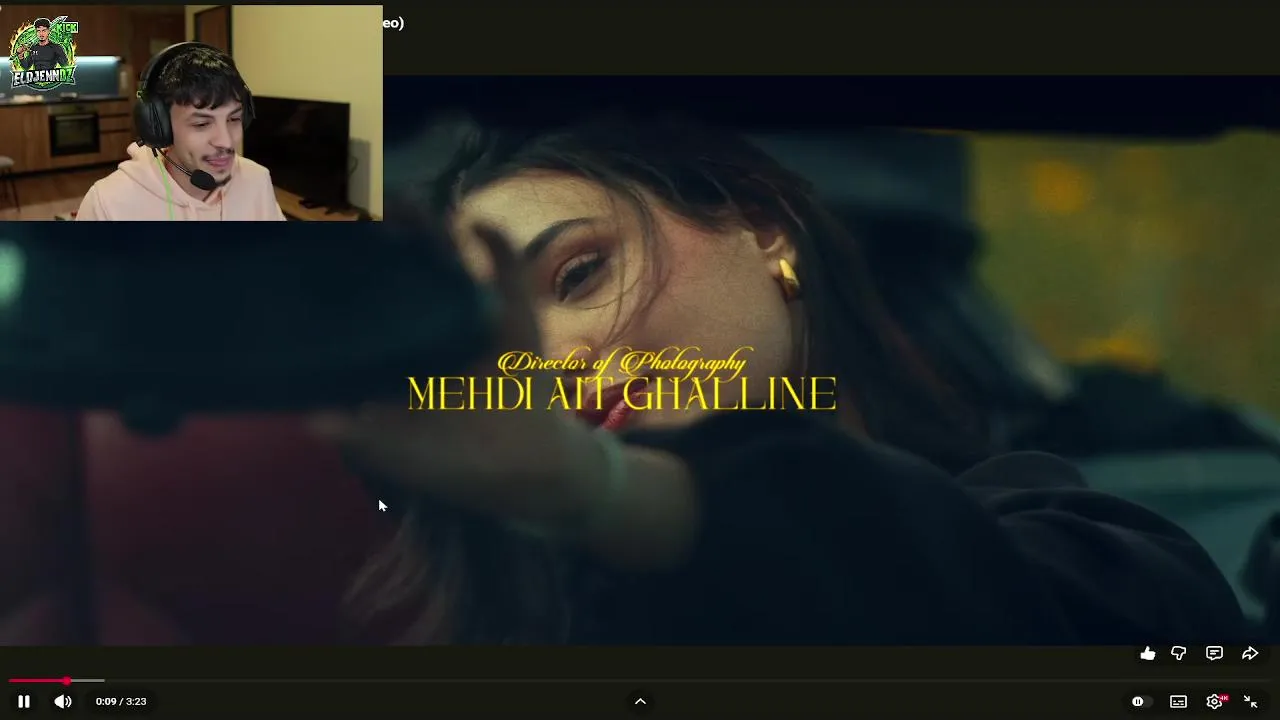Click the webcam overlay thumbnail
This screenshot has width=1280, height=720.
[x=191, y=112]
